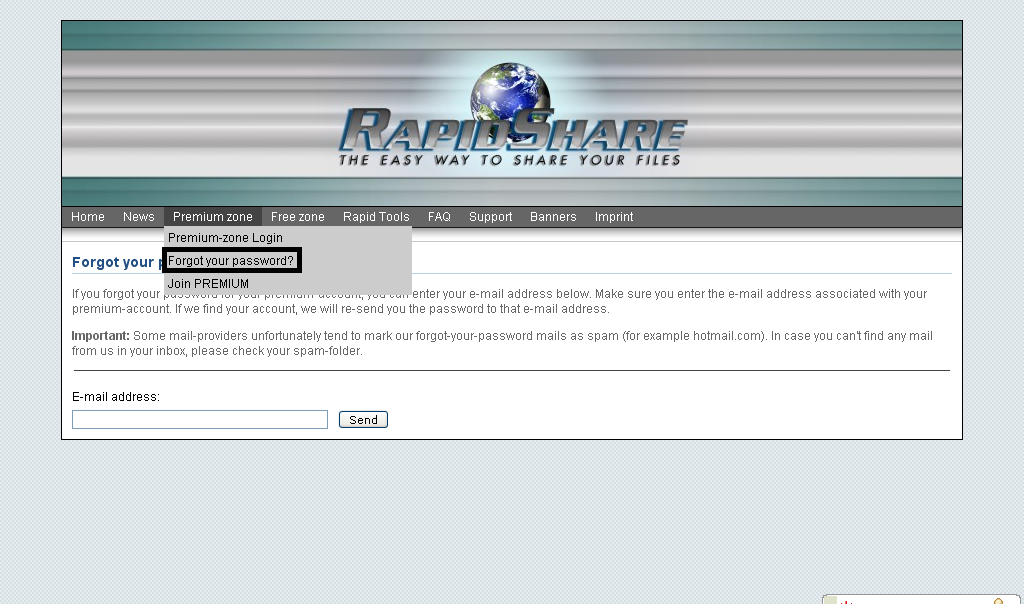Go to the Home page
The width and height of the screenshot is (1024, 604).
click(88, 217)
